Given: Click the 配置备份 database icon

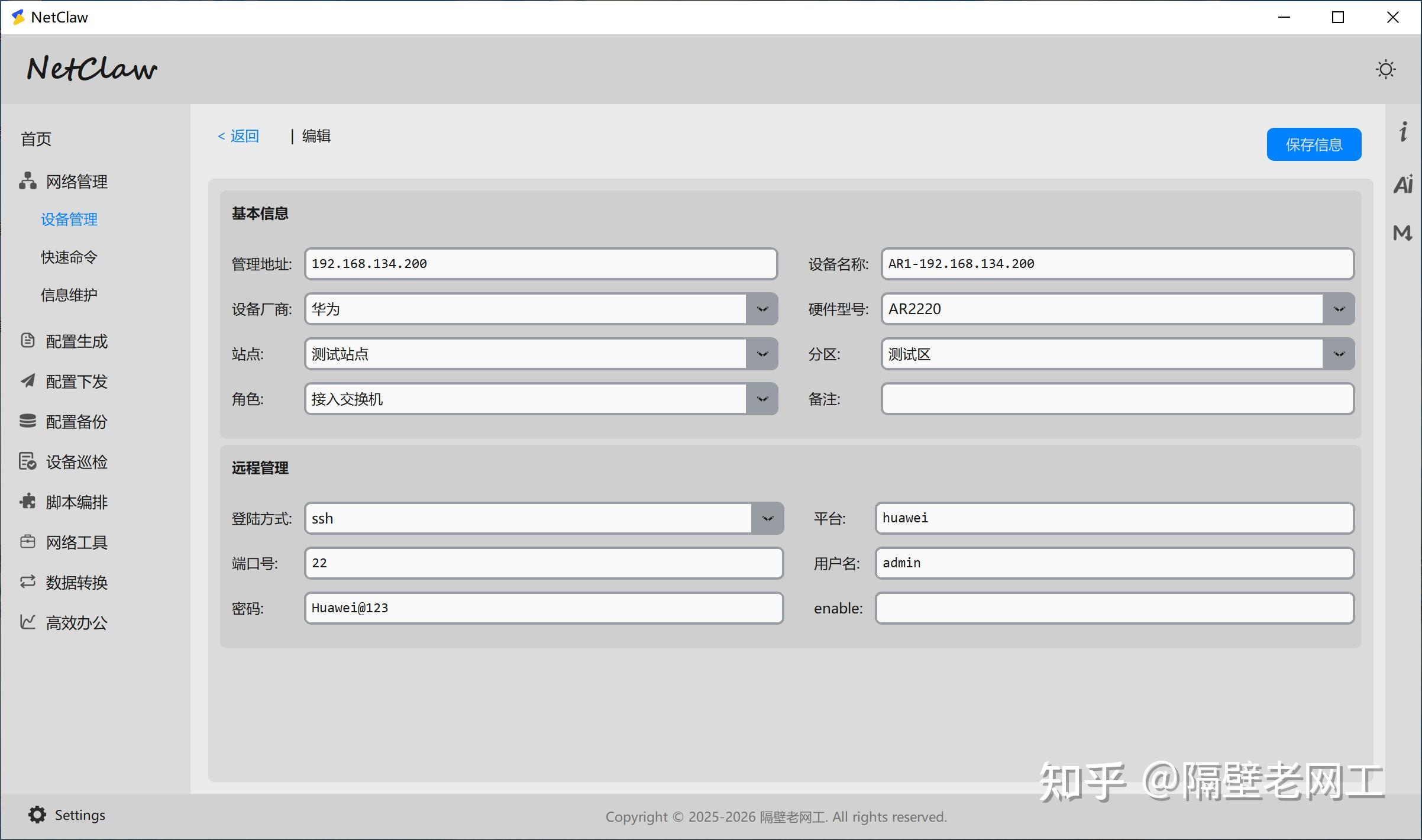Looking at the screenshot, I should 27,421.
